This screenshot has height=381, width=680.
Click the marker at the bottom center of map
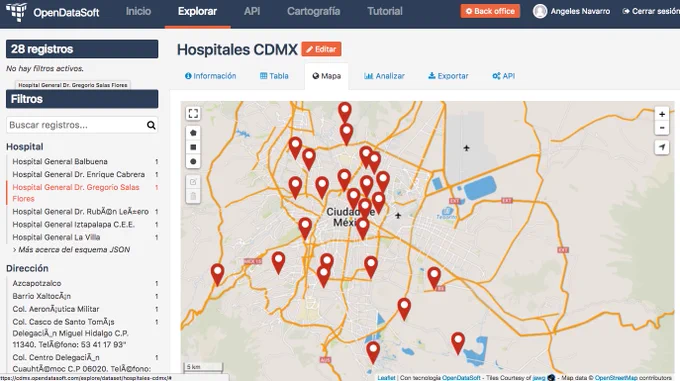click(373, 352)
